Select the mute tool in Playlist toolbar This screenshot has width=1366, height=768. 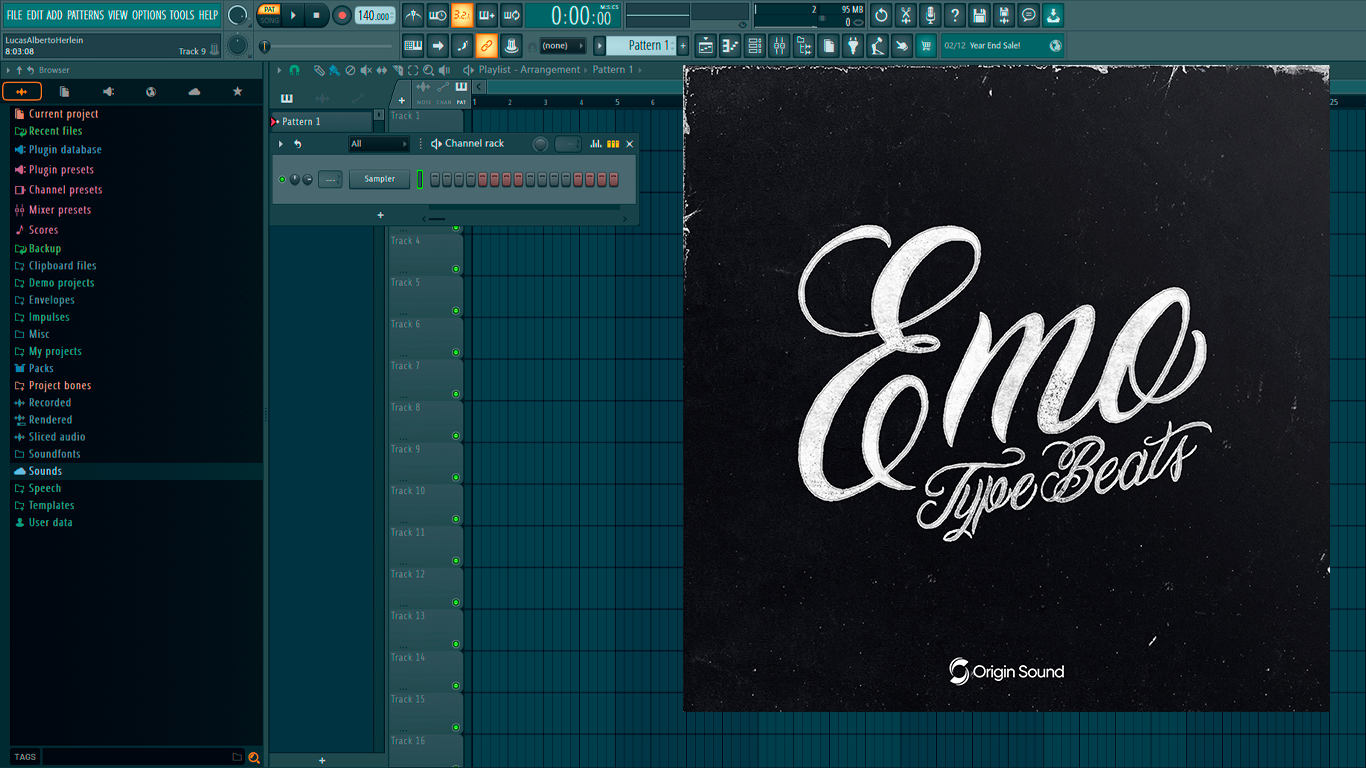point(366,70)
